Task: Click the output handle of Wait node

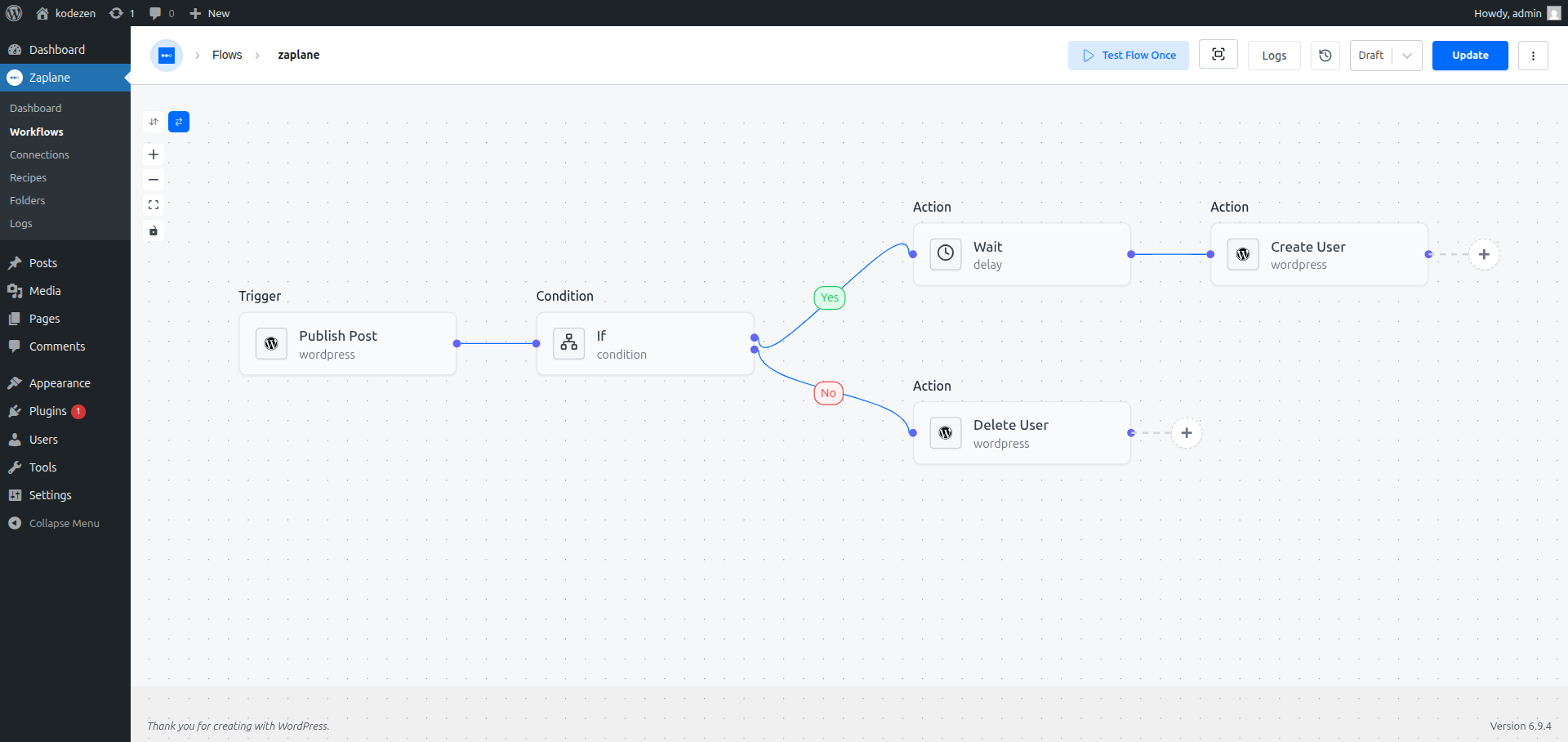Action: (1131, 254)
